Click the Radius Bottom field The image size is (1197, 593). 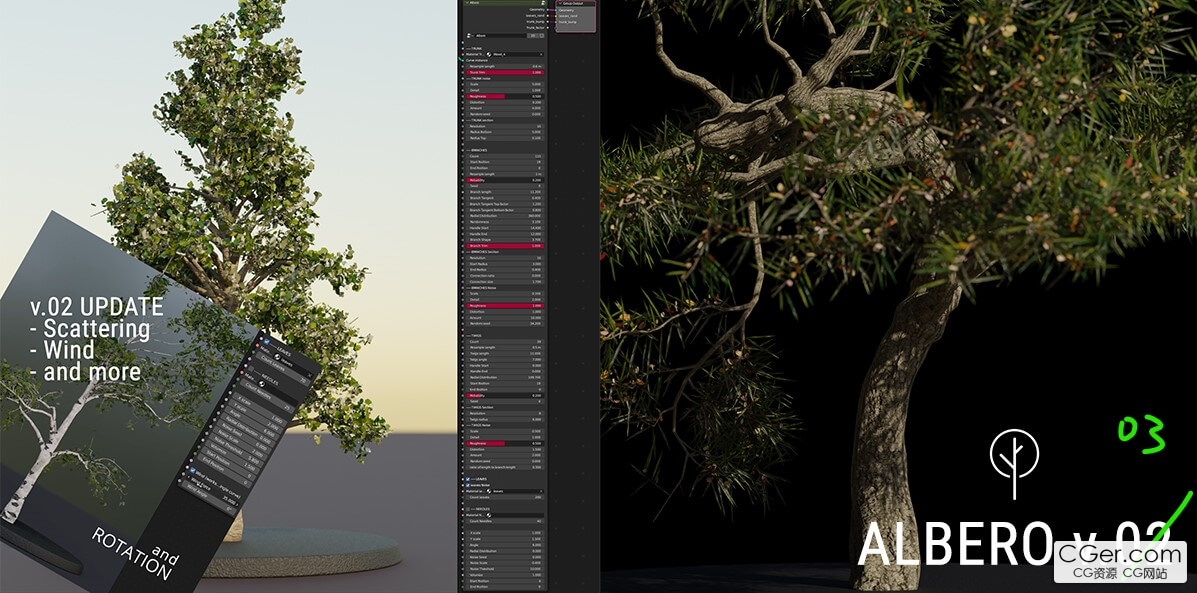coord(505,132)
